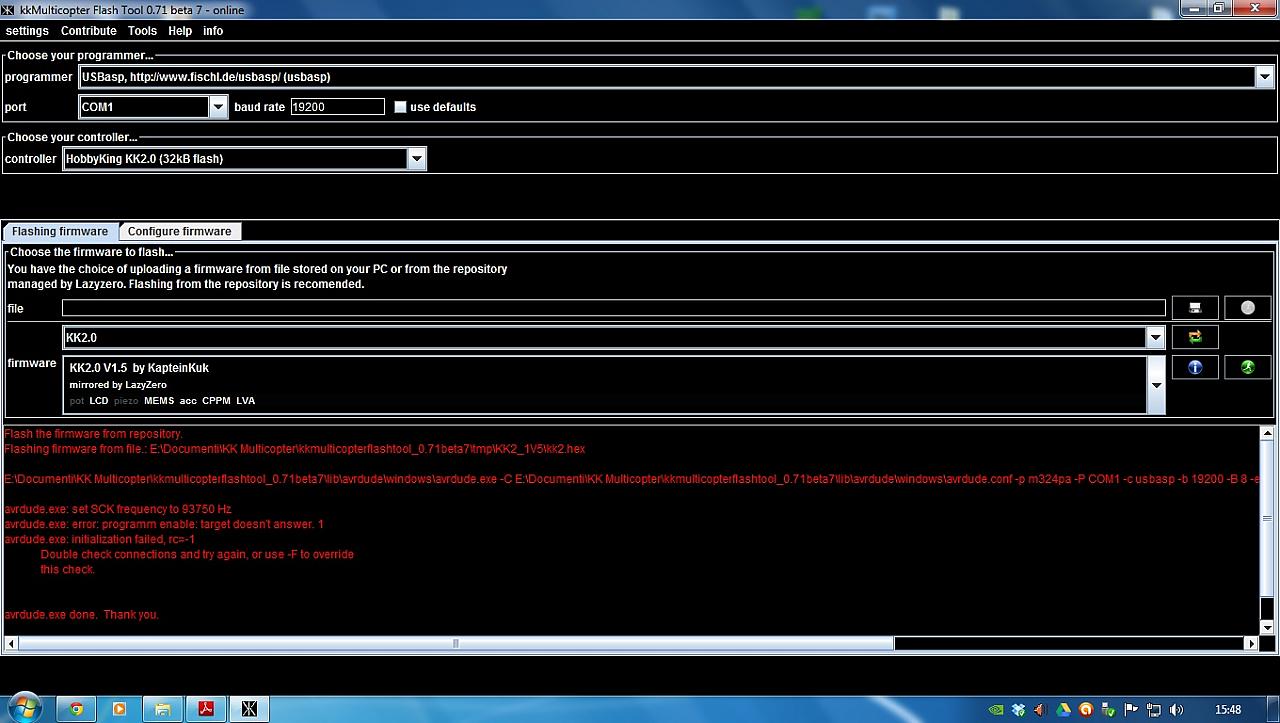Click the kkMulticopter taskbar icon
Image resolution: width=1280 pixels, height=723 pixels.
pos(250,709)
